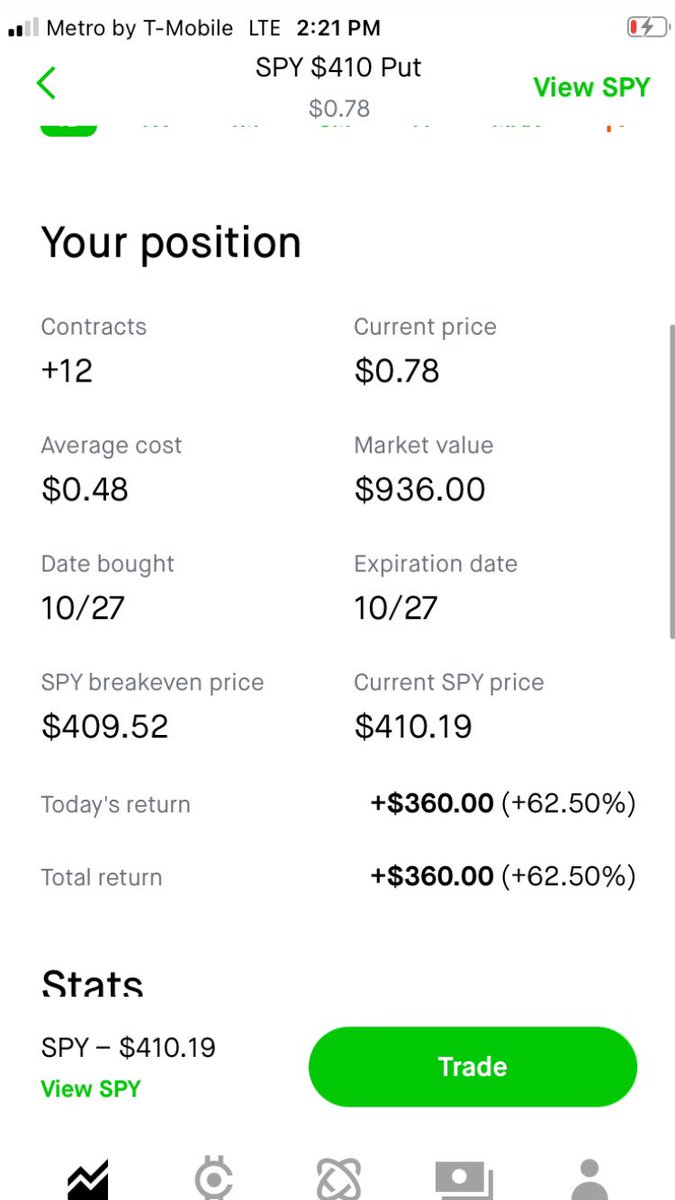The image size is (675, 1200).
Task: Click the right-edge scrollbar
Action: tap(670, 480)
